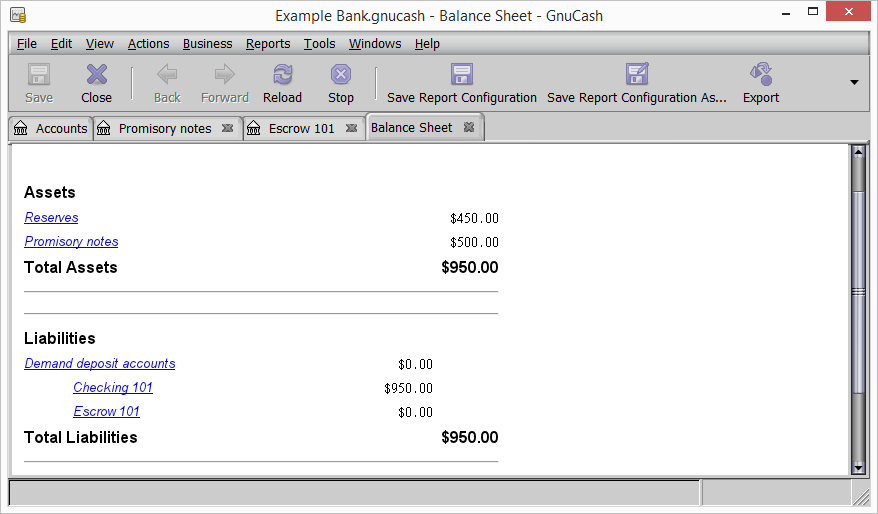Open the Checking 101 account link

click(113, 387)
